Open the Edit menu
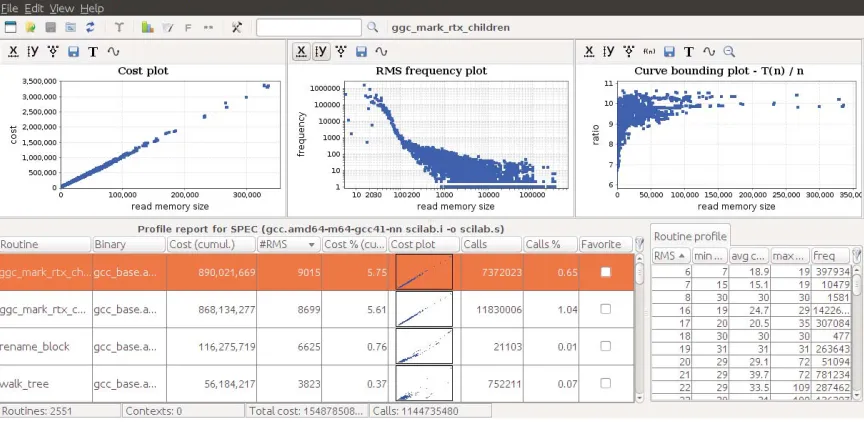The image size is (864, 422). tap(34, 8)
